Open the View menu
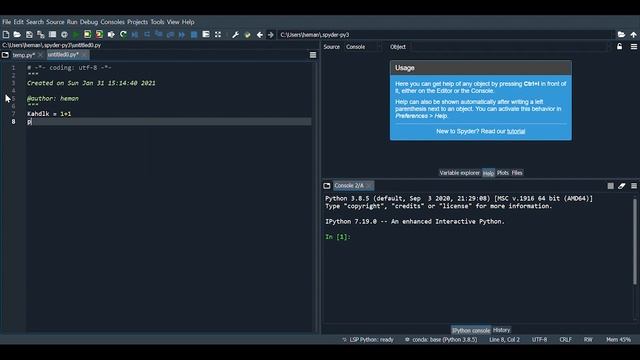 [x=173, y=22]
